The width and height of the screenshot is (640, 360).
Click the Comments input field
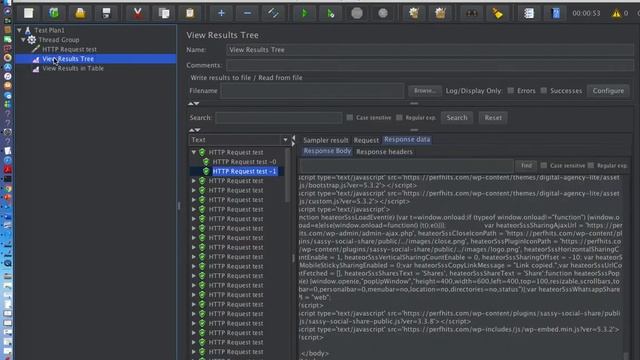[429, 65]
